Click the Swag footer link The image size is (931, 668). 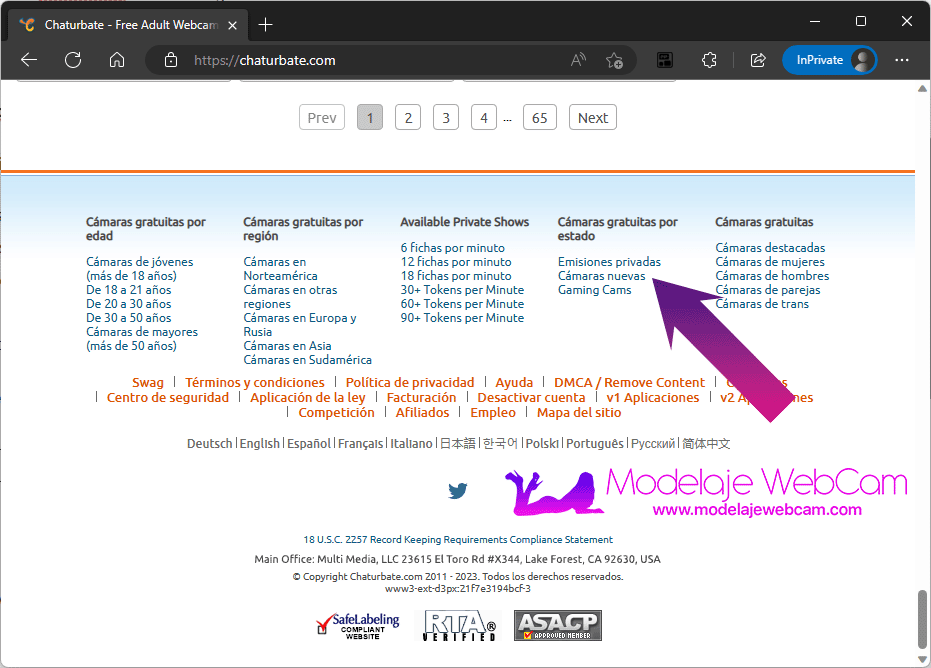point(148,382)
